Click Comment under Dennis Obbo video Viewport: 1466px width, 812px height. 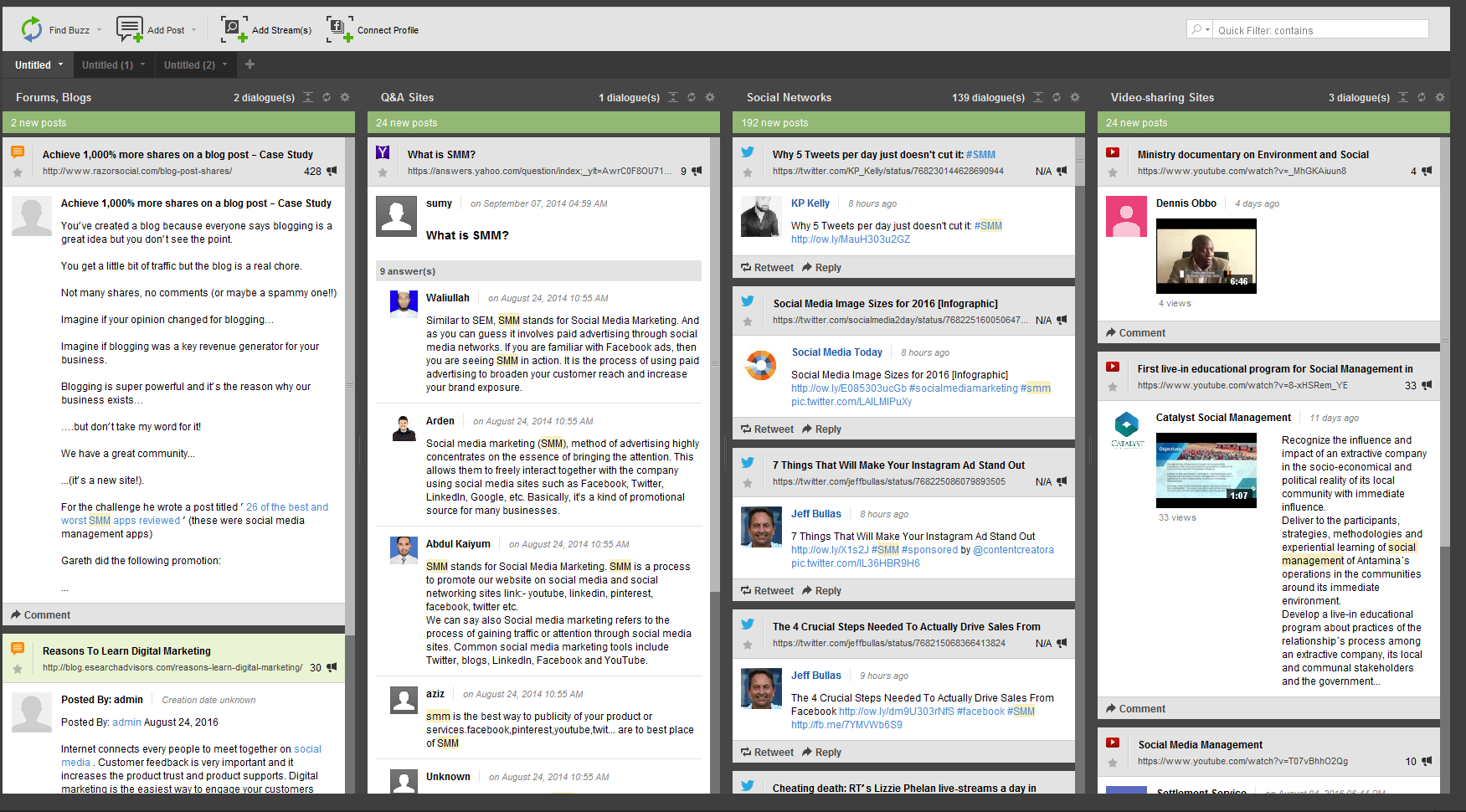1135,333
